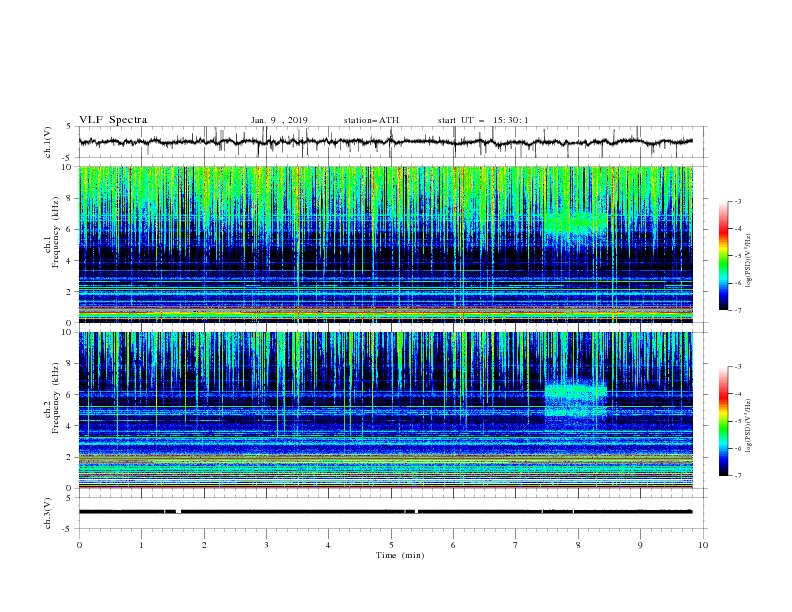Screen dimensions: 792x612
Task: Click the upper color bar for ch.1
Action: (724, 256)
